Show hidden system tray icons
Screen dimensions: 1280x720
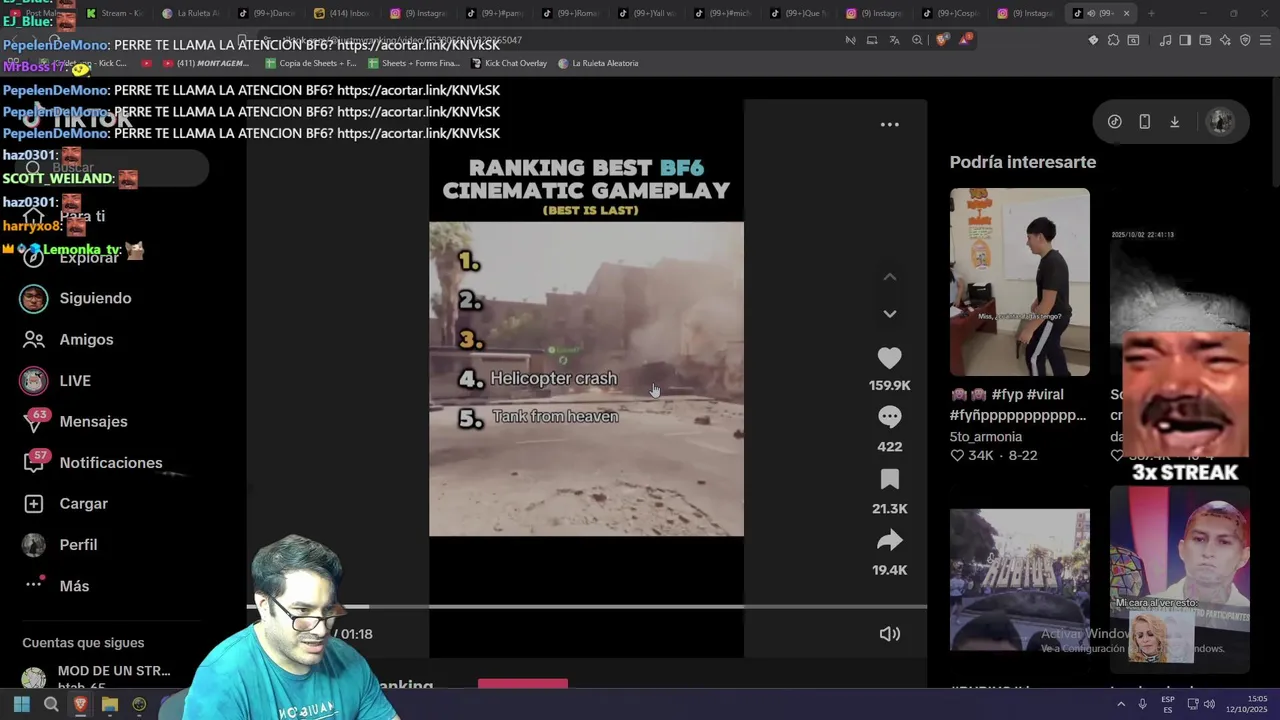click(1120, 704)
